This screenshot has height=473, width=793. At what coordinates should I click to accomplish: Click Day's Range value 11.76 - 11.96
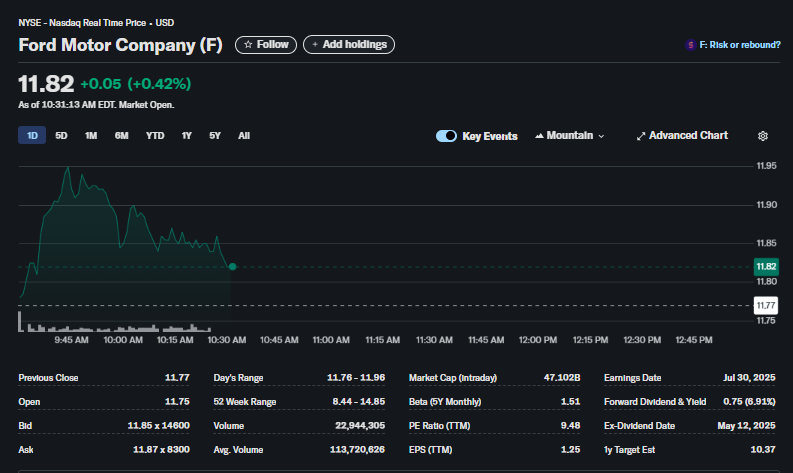click(356, 377)
